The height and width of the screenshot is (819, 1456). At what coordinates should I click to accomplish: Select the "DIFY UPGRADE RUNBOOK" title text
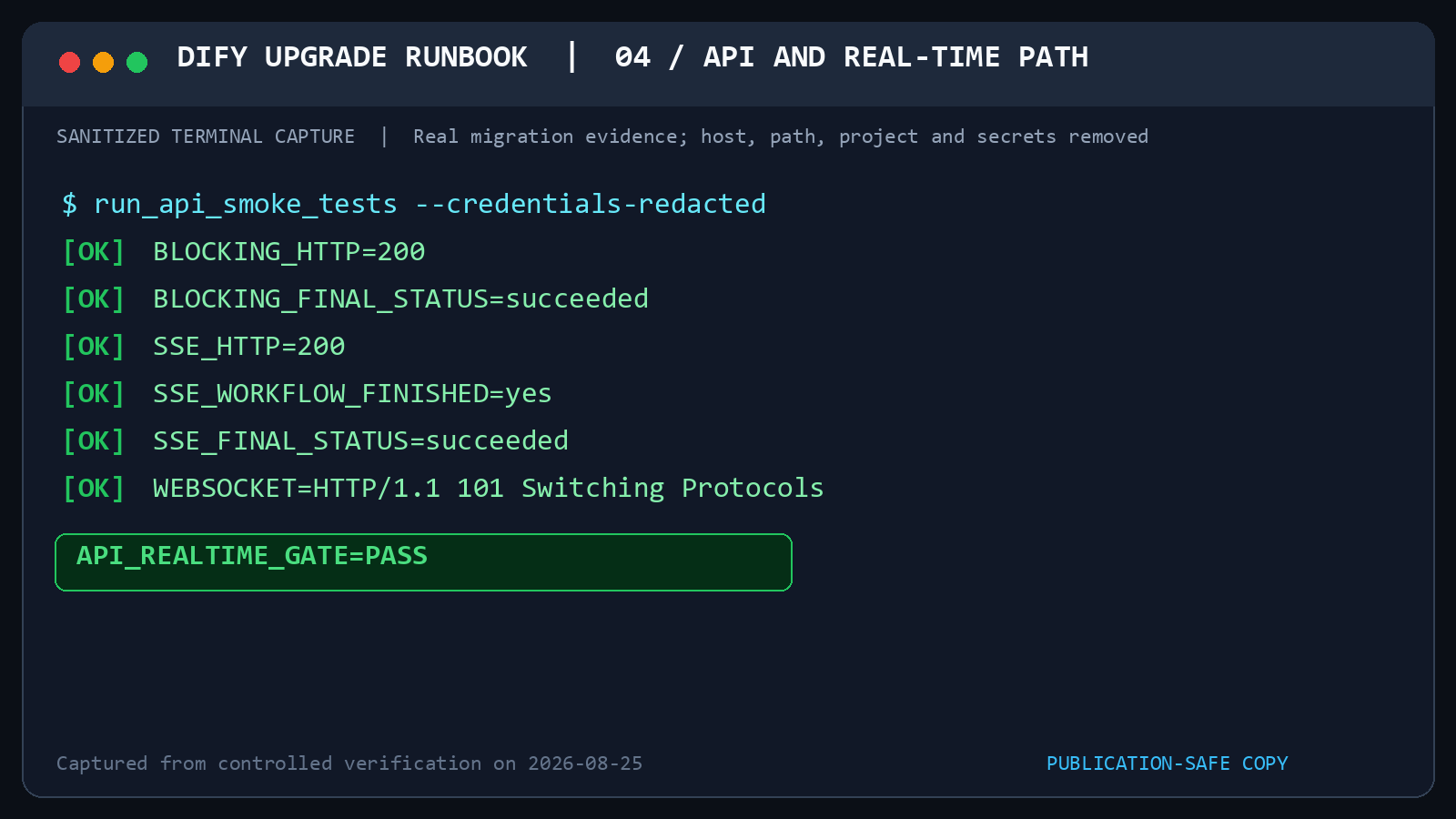tap(352, 57)
